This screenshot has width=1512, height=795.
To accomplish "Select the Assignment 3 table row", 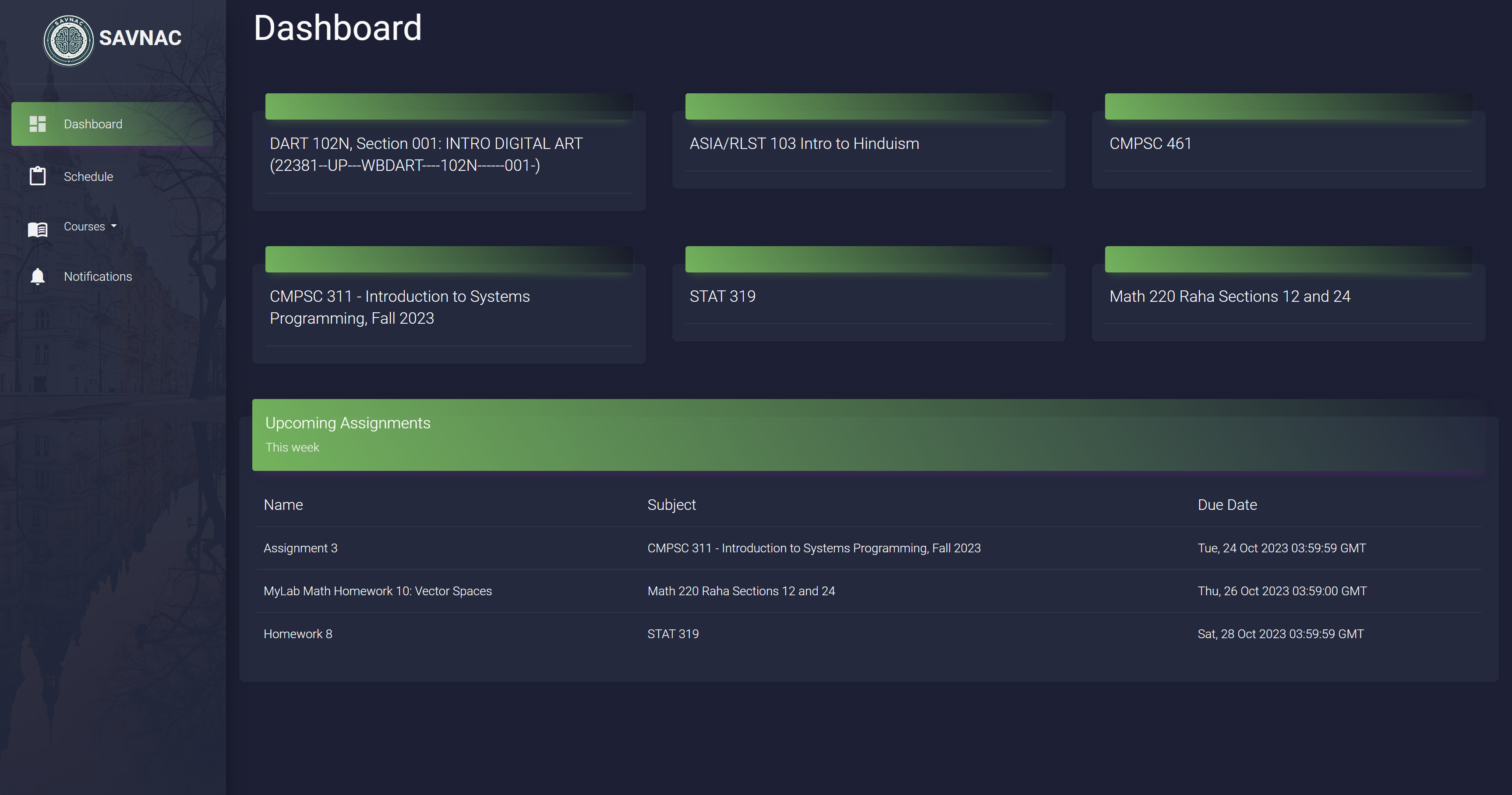I will point(300,548).
